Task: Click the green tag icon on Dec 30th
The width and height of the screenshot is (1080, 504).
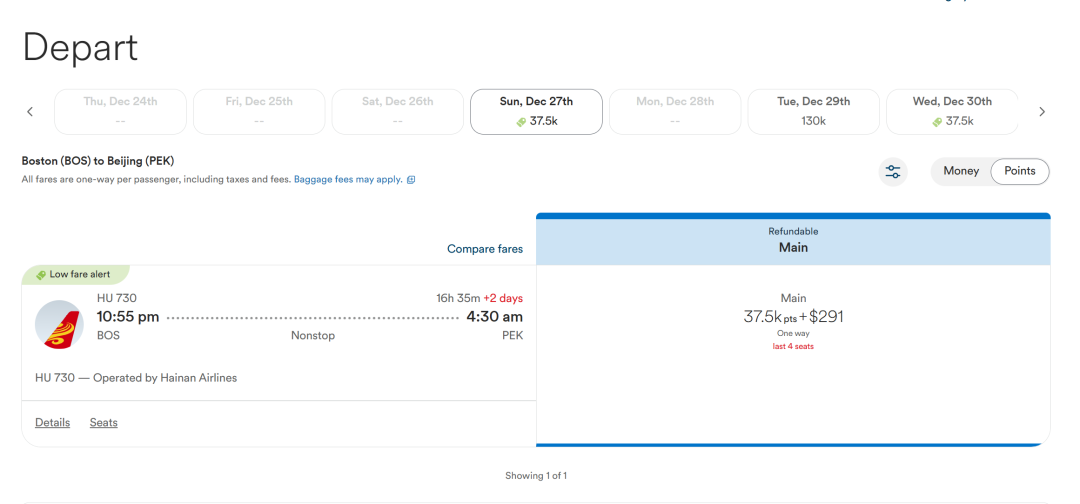Action: pyautogui.click(x=937, y=122)
